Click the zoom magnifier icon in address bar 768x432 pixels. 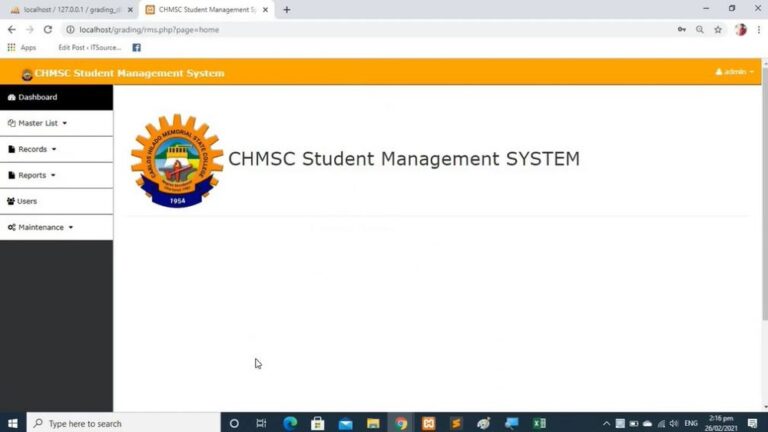click(x=699, y=30)
